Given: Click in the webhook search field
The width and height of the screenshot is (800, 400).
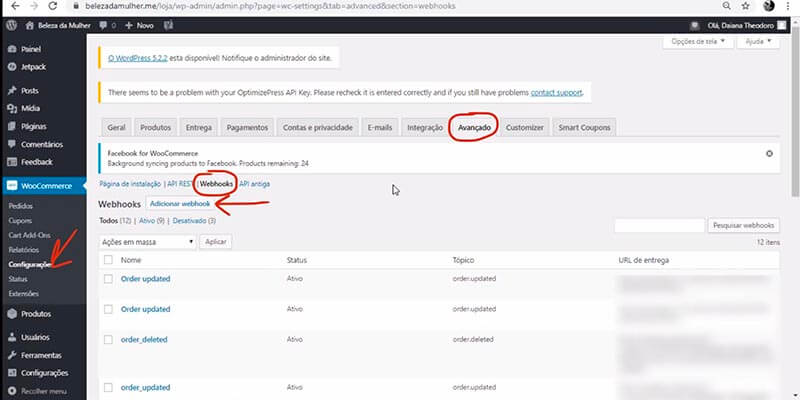Looking at the screenshot, I should [x=659, y=225].
